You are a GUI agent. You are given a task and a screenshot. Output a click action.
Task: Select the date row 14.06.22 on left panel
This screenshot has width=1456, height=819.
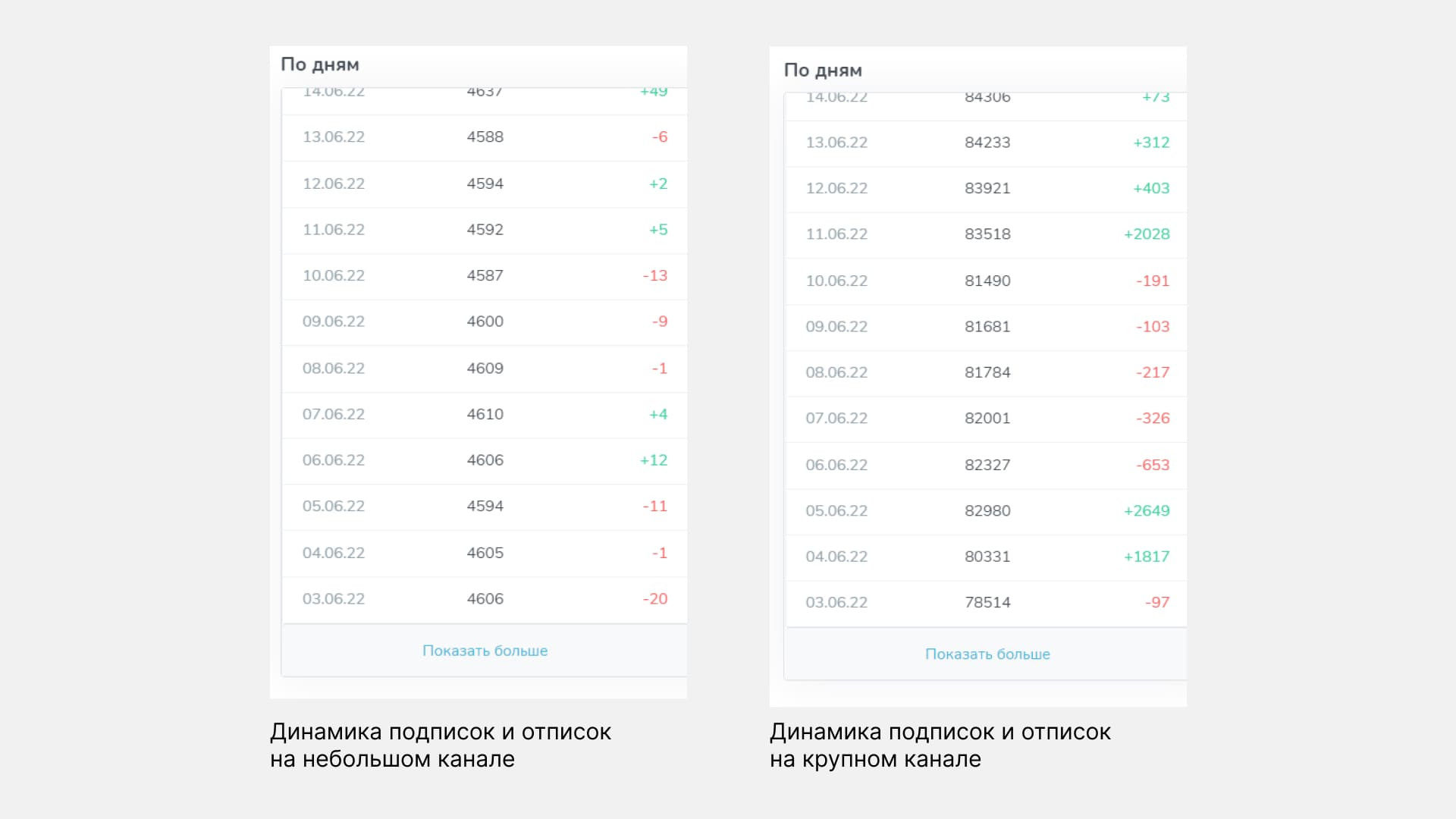click(483, 91)
